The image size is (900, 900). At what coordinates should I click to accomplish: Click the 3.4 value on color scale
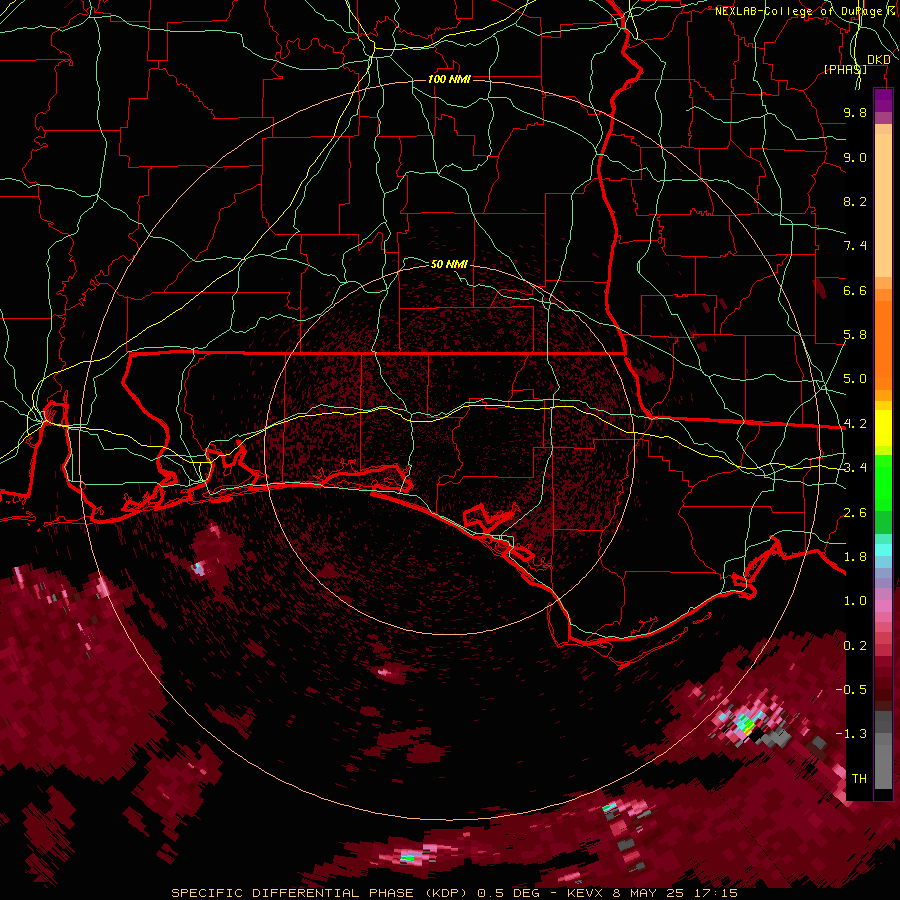click(855, 468)
